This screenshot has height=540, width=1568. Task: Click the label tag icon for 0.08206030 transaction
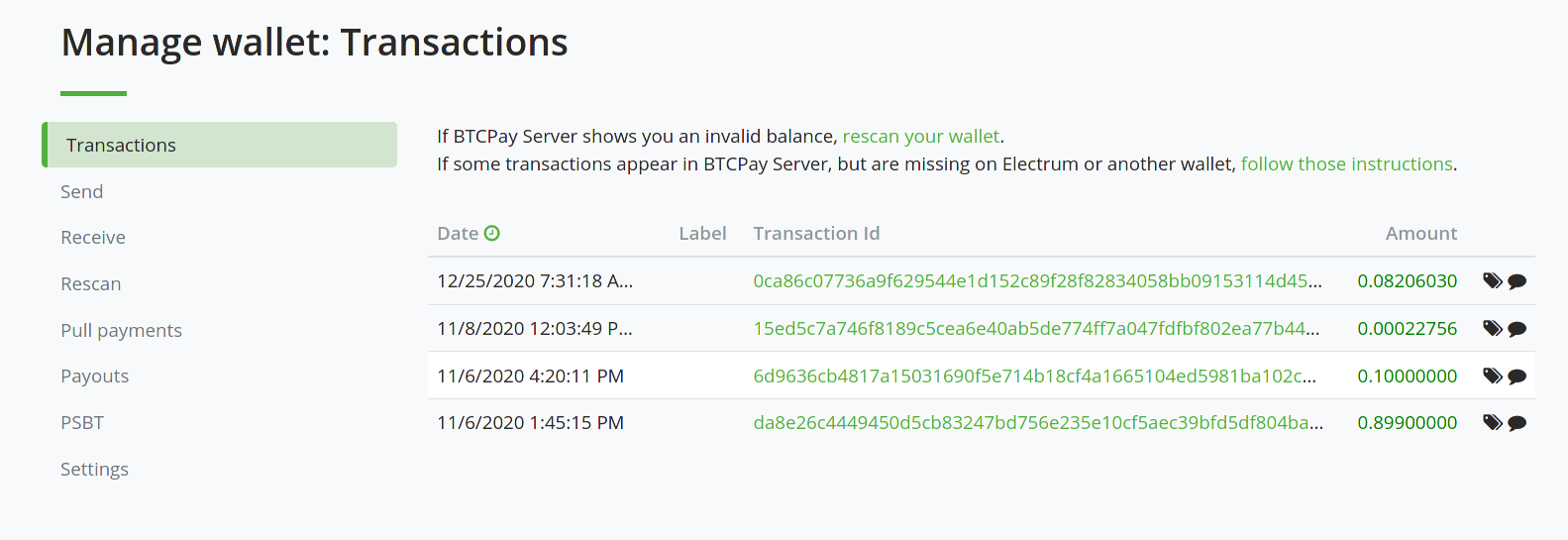1492,281
